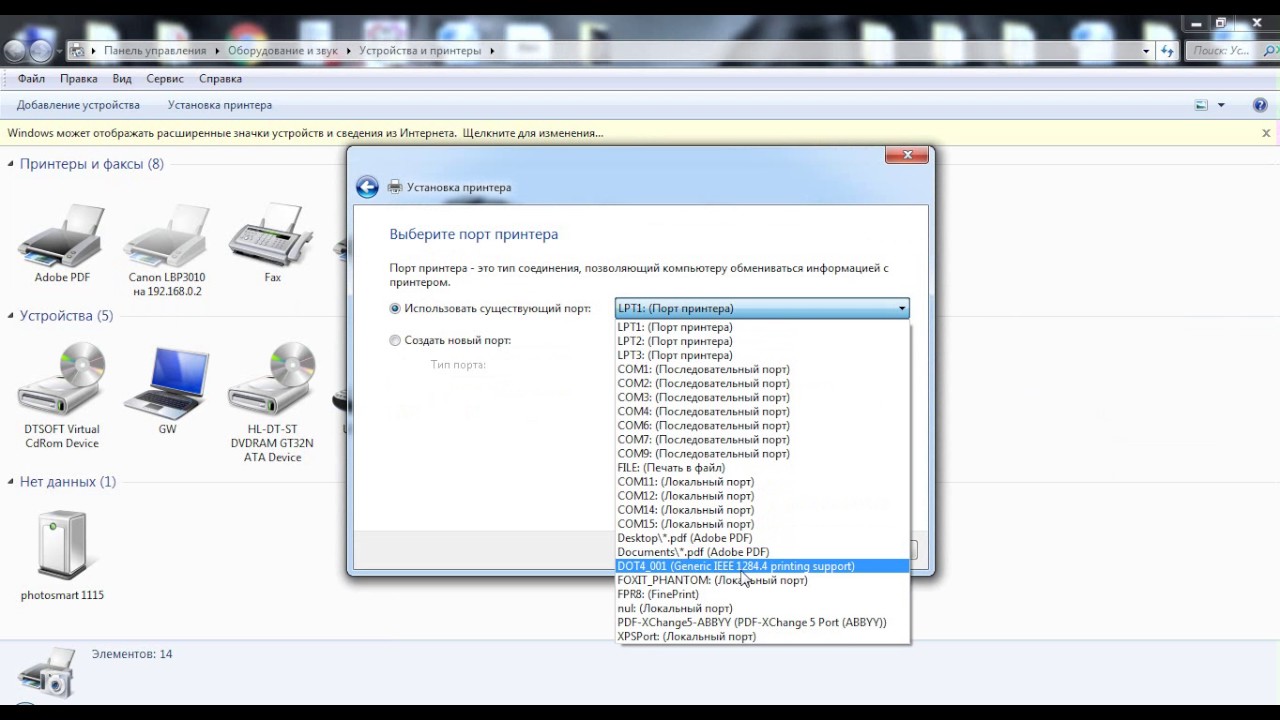Choose 'COM4: (Последовательный порт)' option
Viewport: 1280px width, 720px height.
(763, 411)
